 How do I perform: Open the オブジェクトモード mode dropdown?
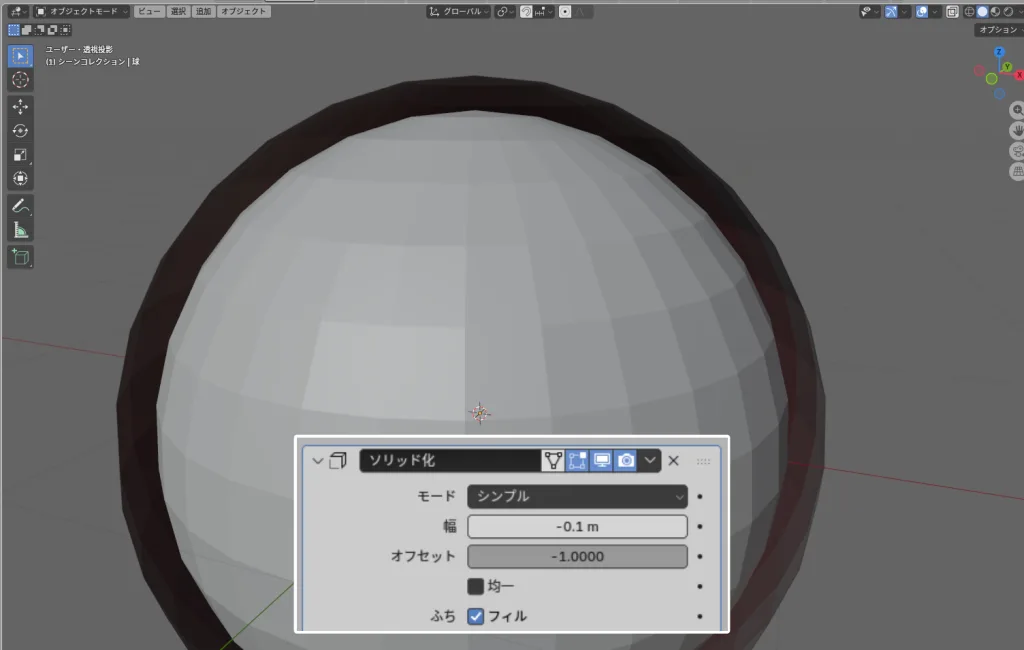(x=81, y=12)
